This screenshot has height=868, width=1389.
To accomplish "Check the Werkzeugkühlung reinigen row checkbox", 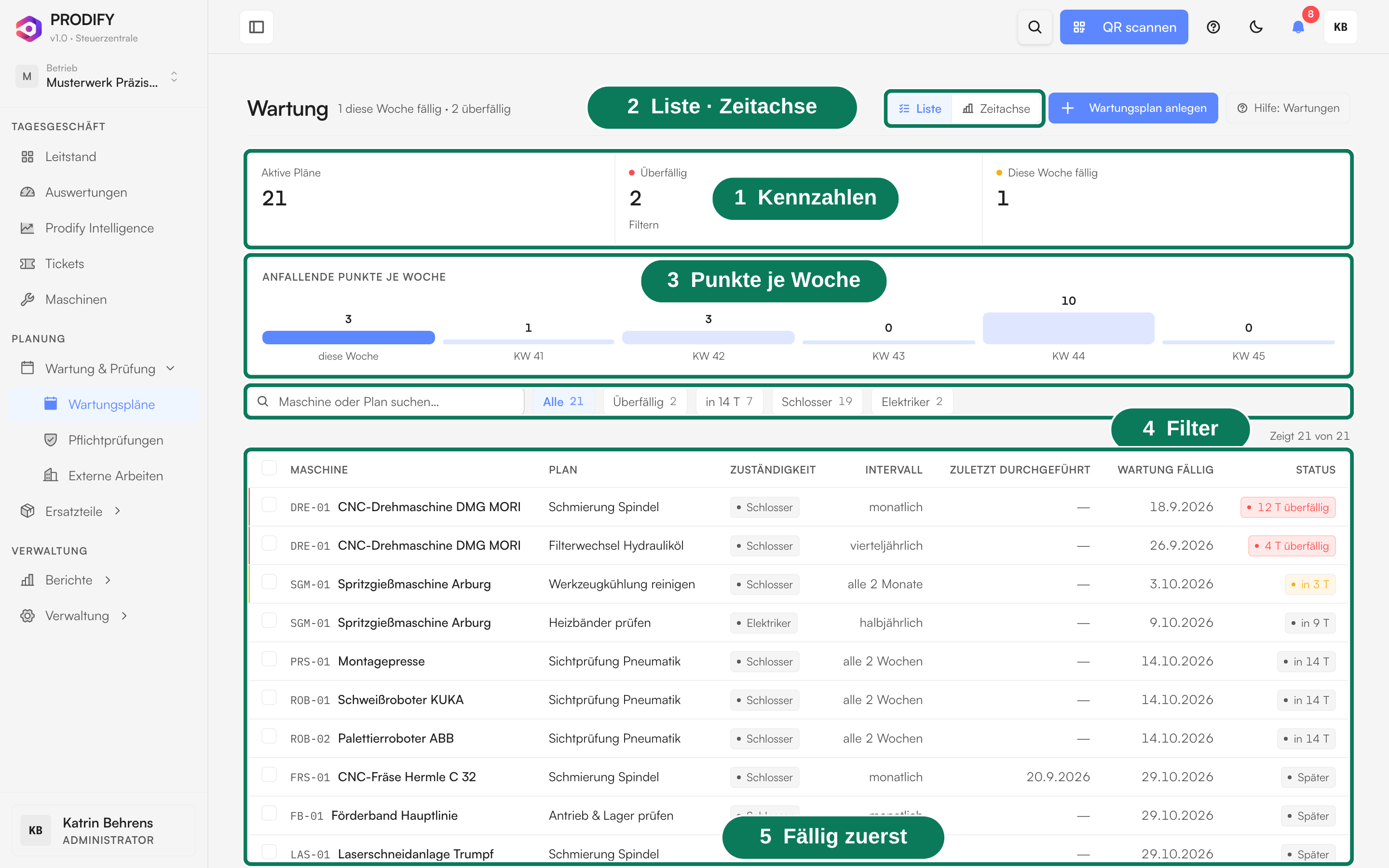I will [x=269, y=582].
